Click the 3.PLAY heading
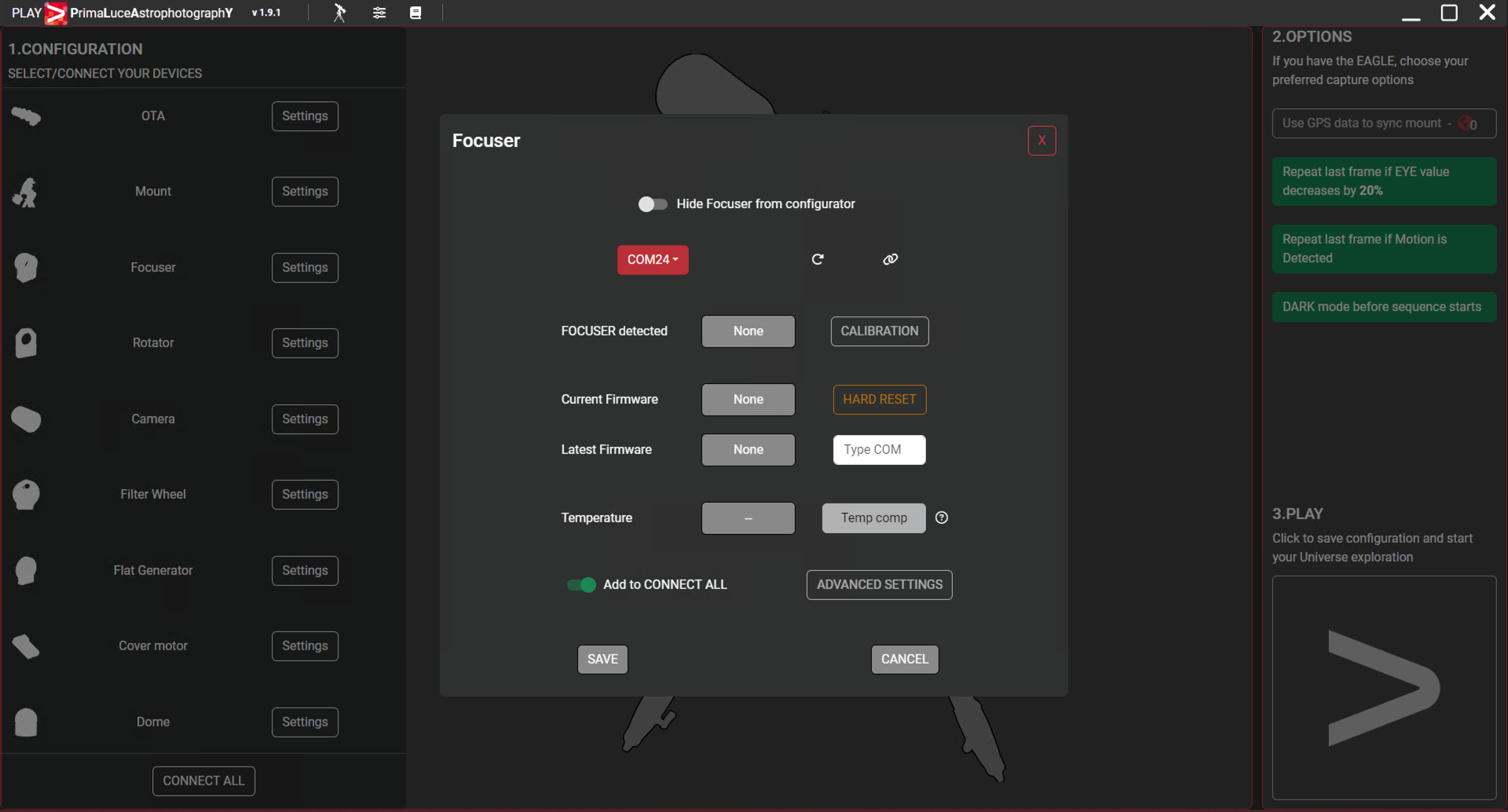 [1298, 514]
